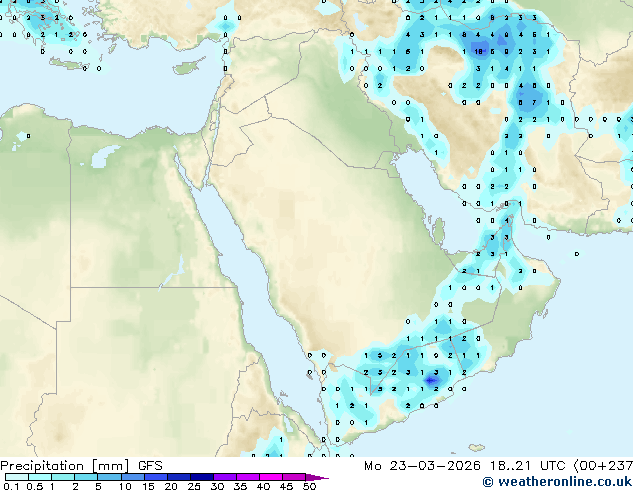Screen dimensions: 634x490
Task: Click the '10' legend scale label
Action: click(125, 486)
